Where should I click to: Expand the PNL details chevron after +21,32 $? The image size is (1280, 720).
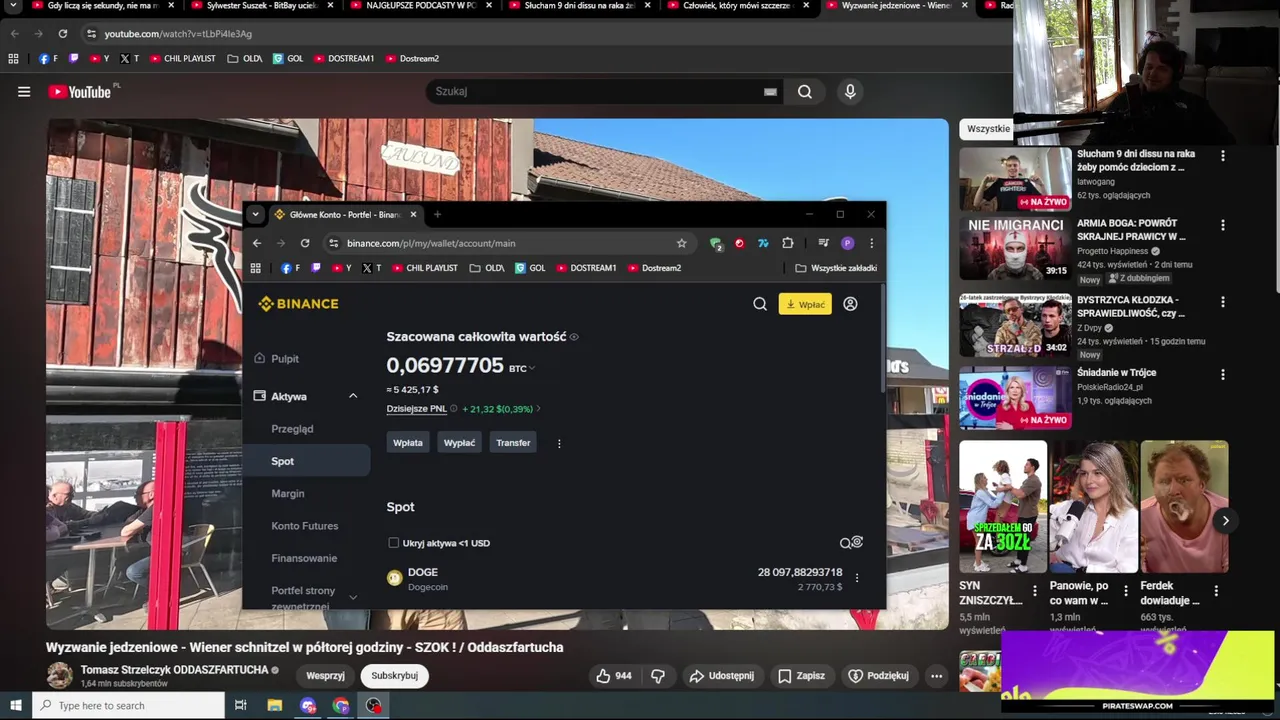[x=538, y=409]
